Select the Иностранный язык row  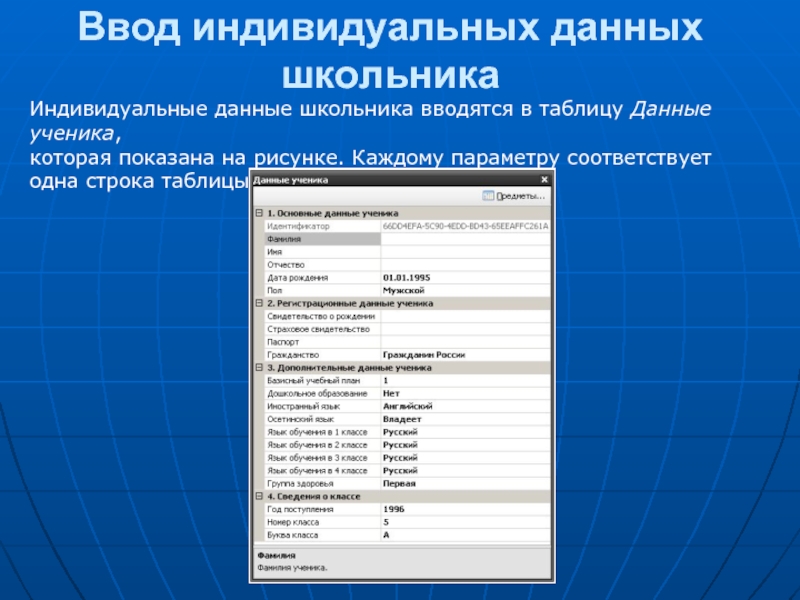coord(304,406)
